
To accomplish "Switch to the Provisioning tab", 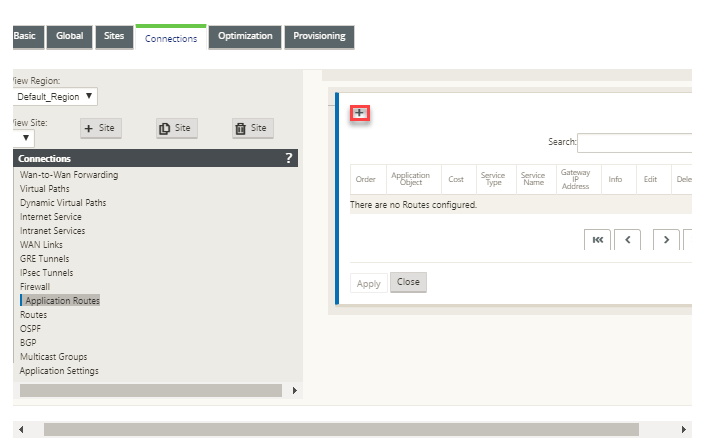I will click(x=319, y=36).
